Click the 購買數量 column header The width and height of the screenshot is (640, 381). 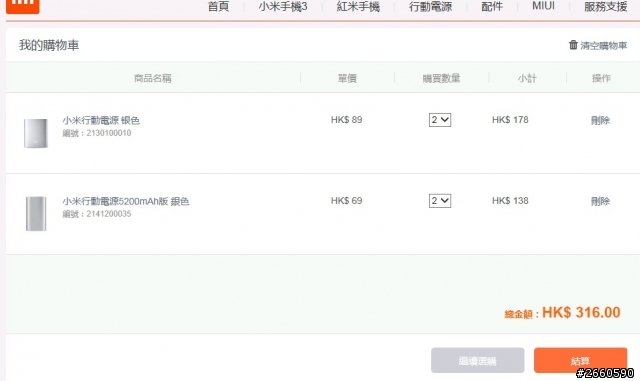(441, 78)
